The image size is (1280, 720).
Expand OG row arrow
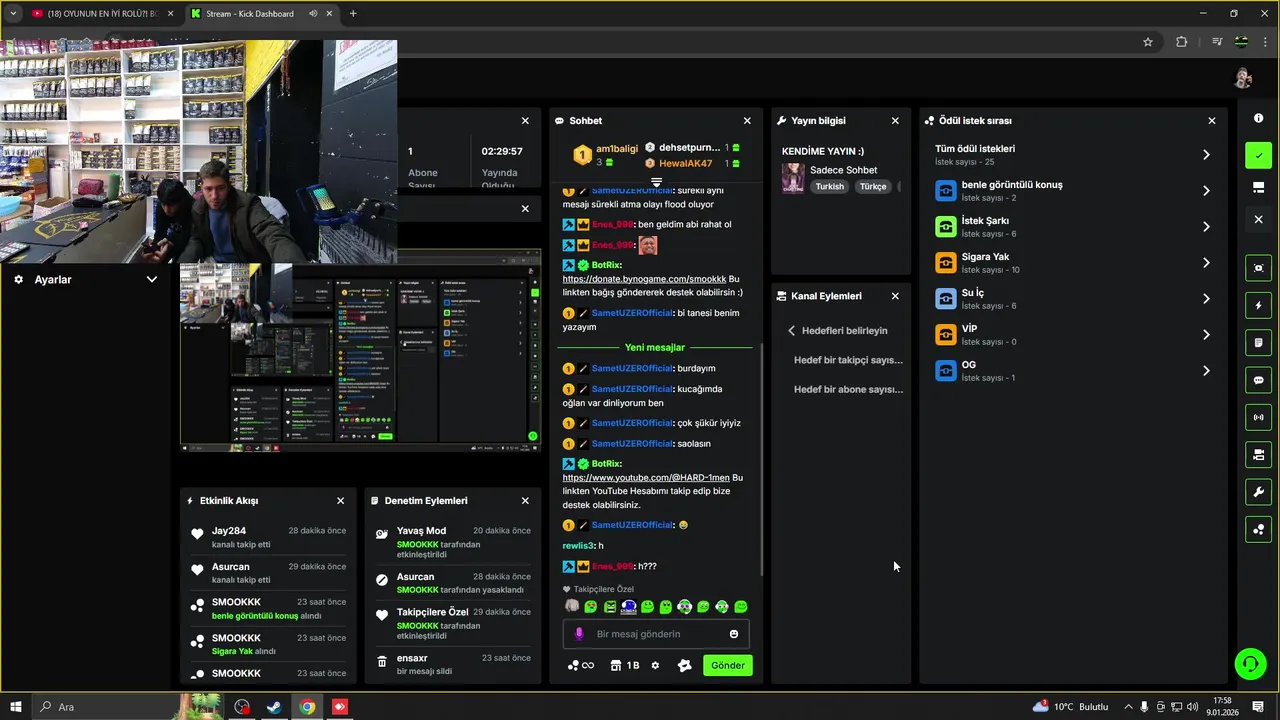pos(1206,371)
